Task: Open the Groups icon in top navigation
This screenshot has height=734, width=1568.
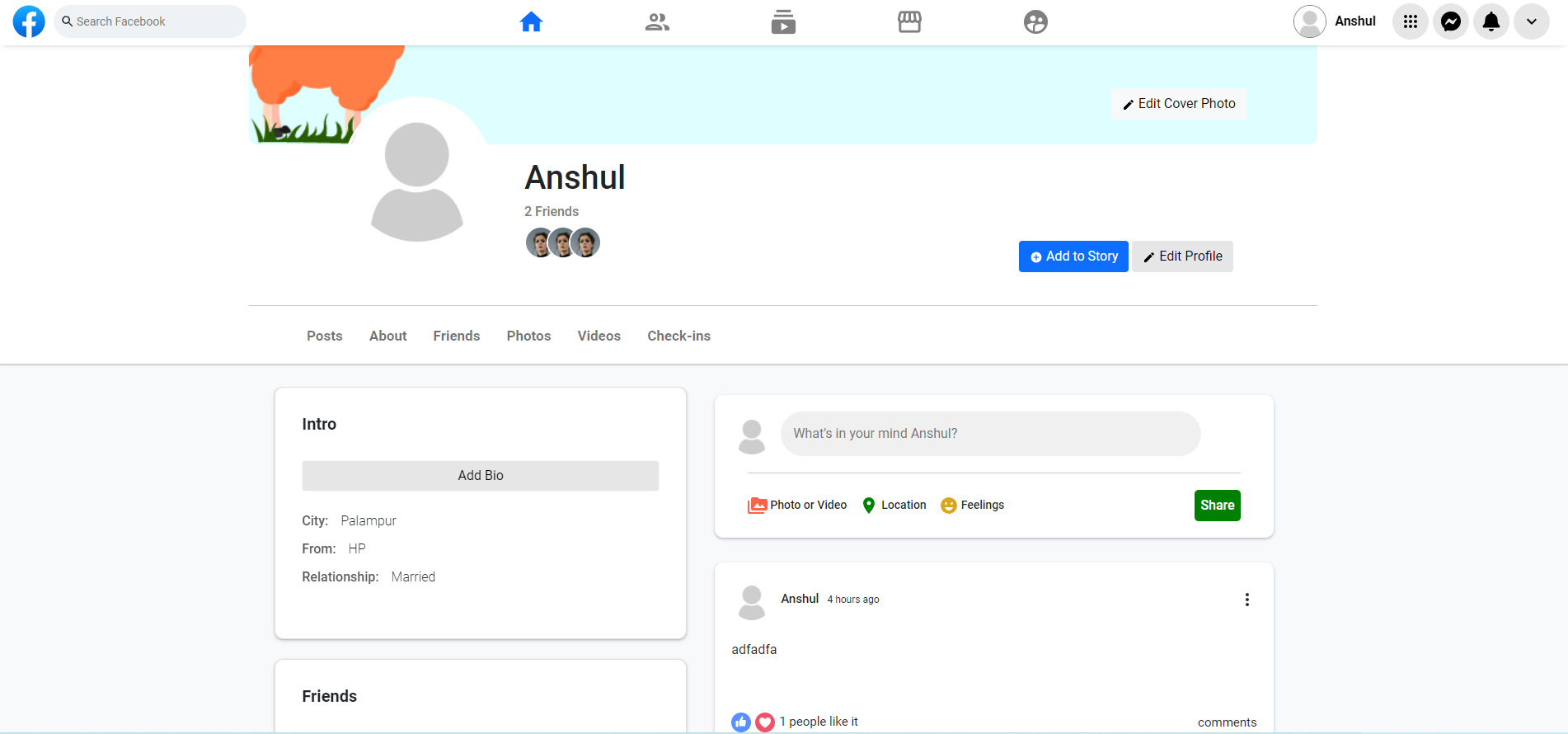Action: coord(1035,21)
